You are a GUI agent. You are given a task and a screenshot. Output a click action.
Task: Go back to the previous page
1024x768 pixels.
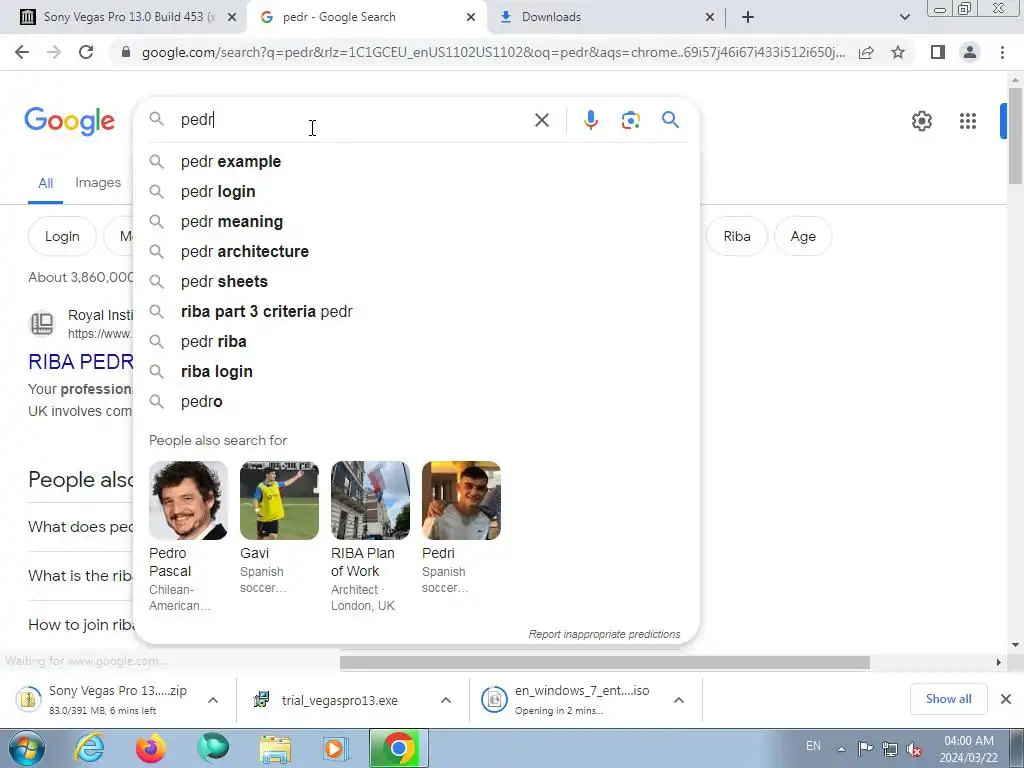(x=22, y=52)
